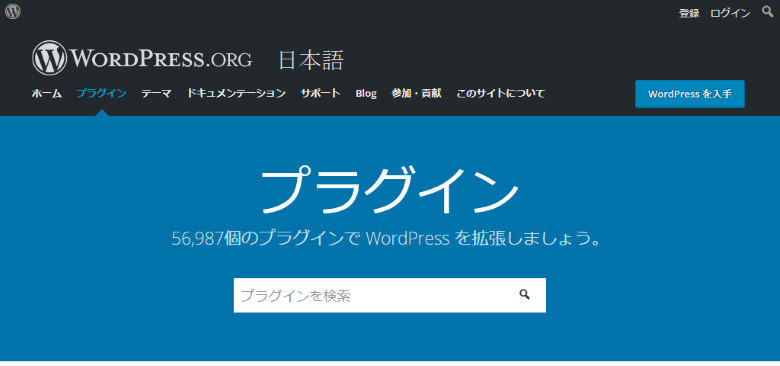Open 参加・貢献 menu item
The image size is (780, 366).
(416, 93)
